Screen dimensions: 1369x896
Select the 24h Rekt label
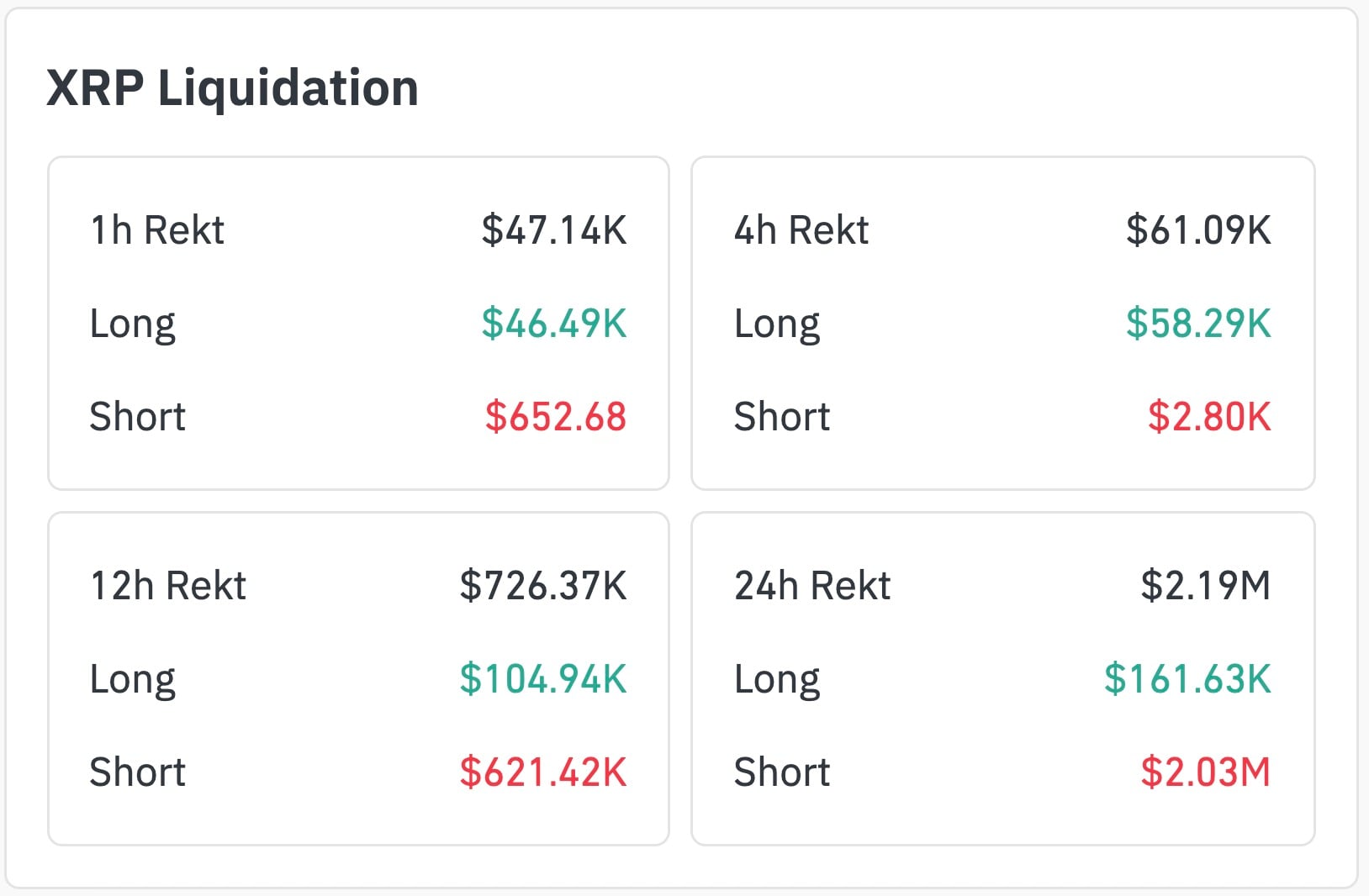coord(812,586)
